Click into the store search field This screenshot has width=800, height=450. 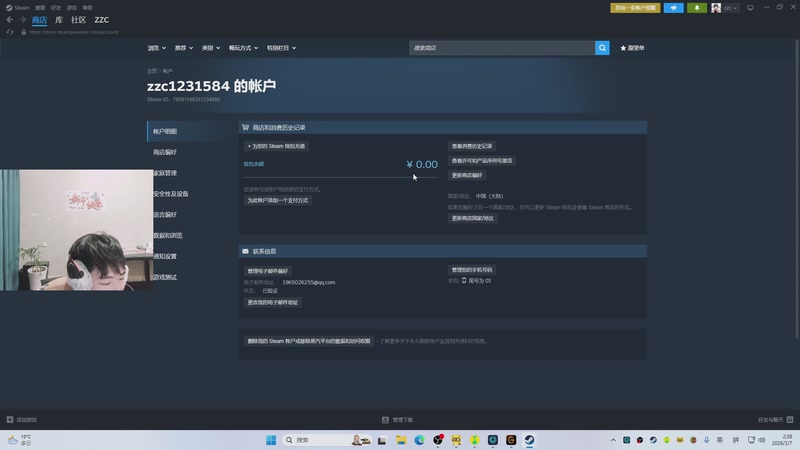tap(502, 48)
